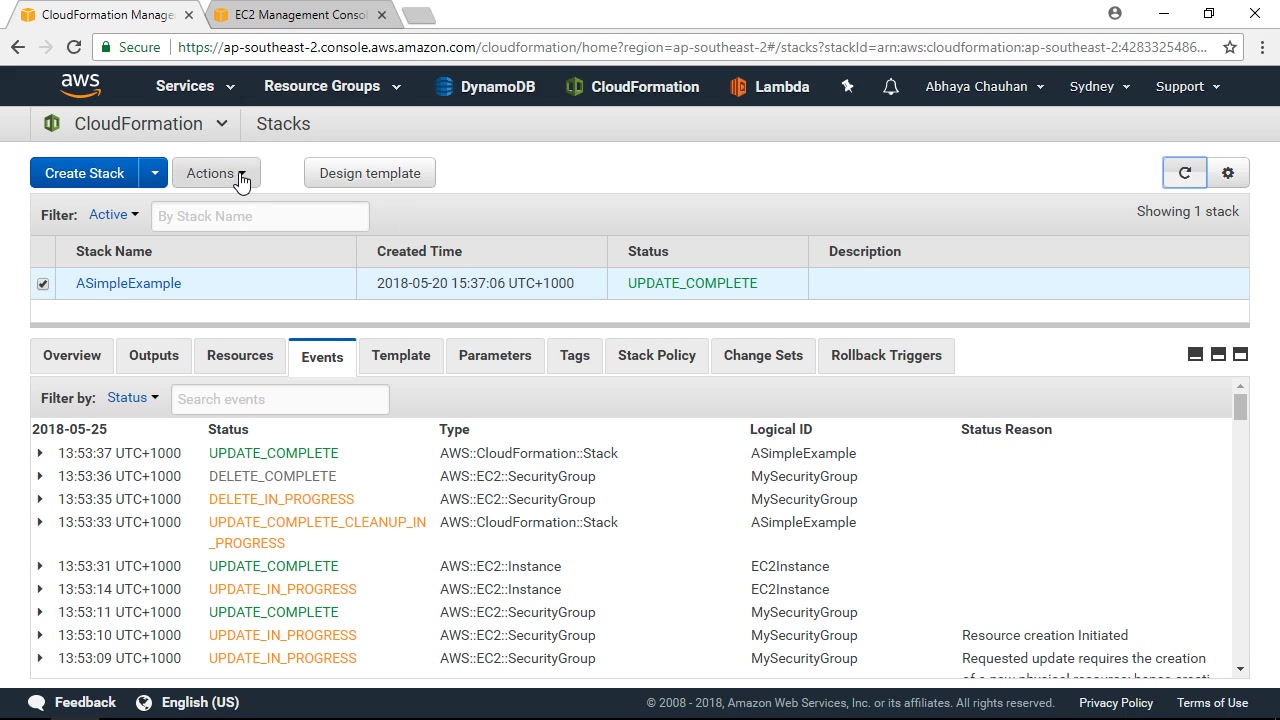The height and width of the screenshot is (720, 1280).
Task: Expand the 13:53:35 DELETE_IN_PROGRESS event row
Action: tap(40, 499)
